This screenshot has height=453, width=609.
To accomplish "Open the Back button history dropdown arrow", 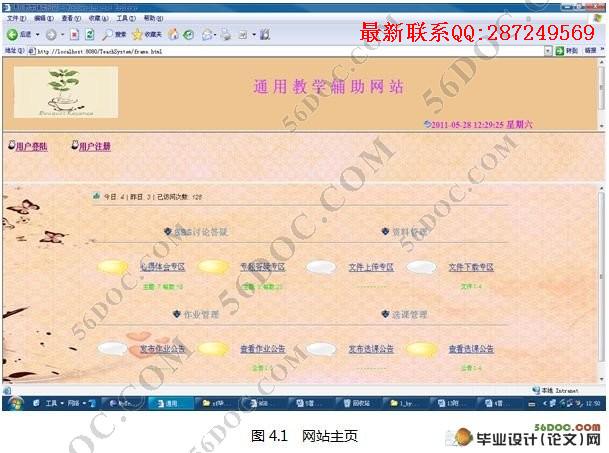I will coord(37,35).
